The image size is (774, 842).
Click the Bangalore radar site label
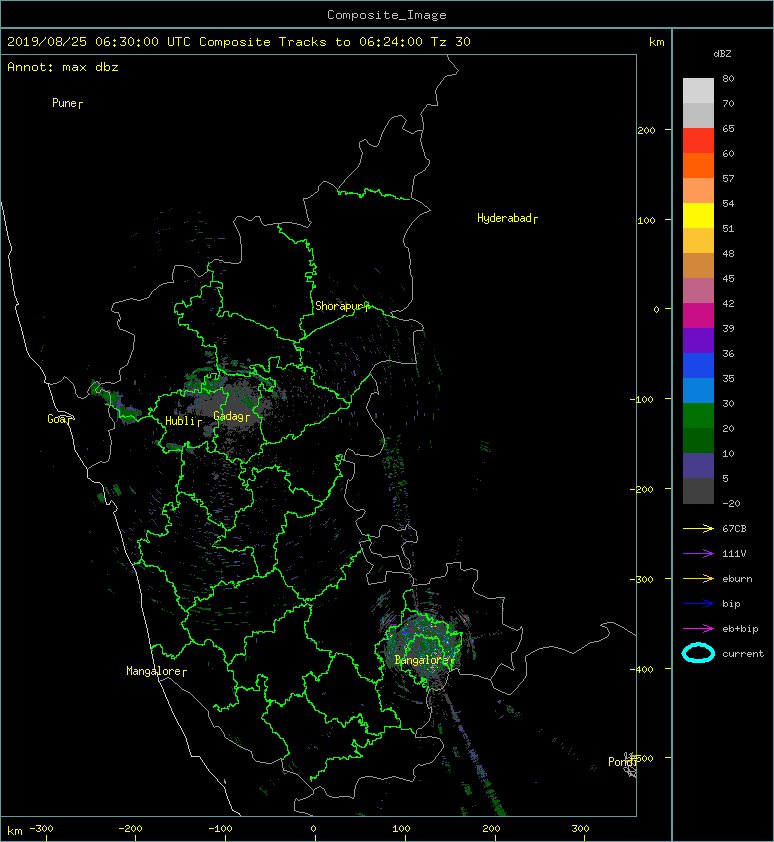(x=424, y=660)
